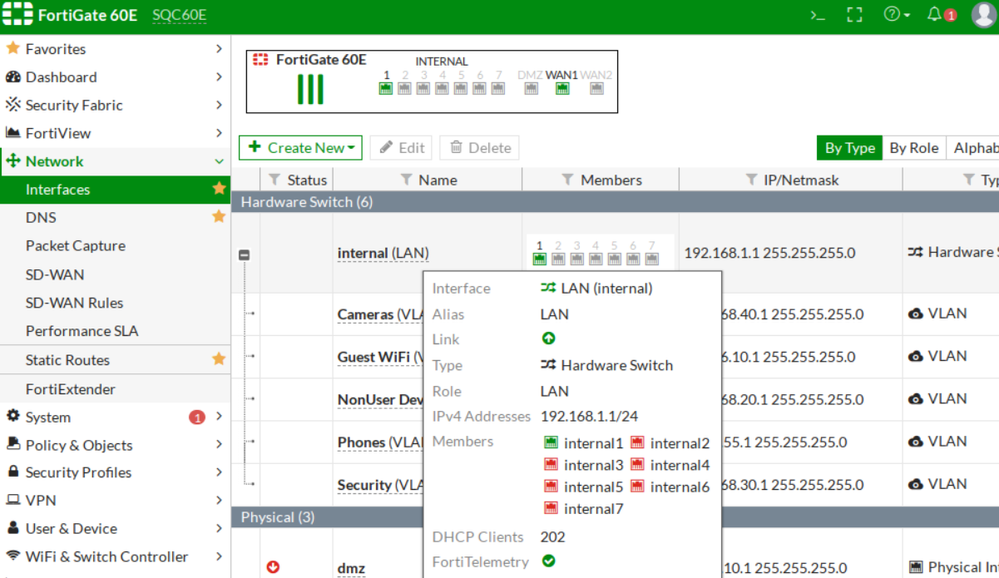
Task: Open the CLI console icon
Action: coord(817,15)
